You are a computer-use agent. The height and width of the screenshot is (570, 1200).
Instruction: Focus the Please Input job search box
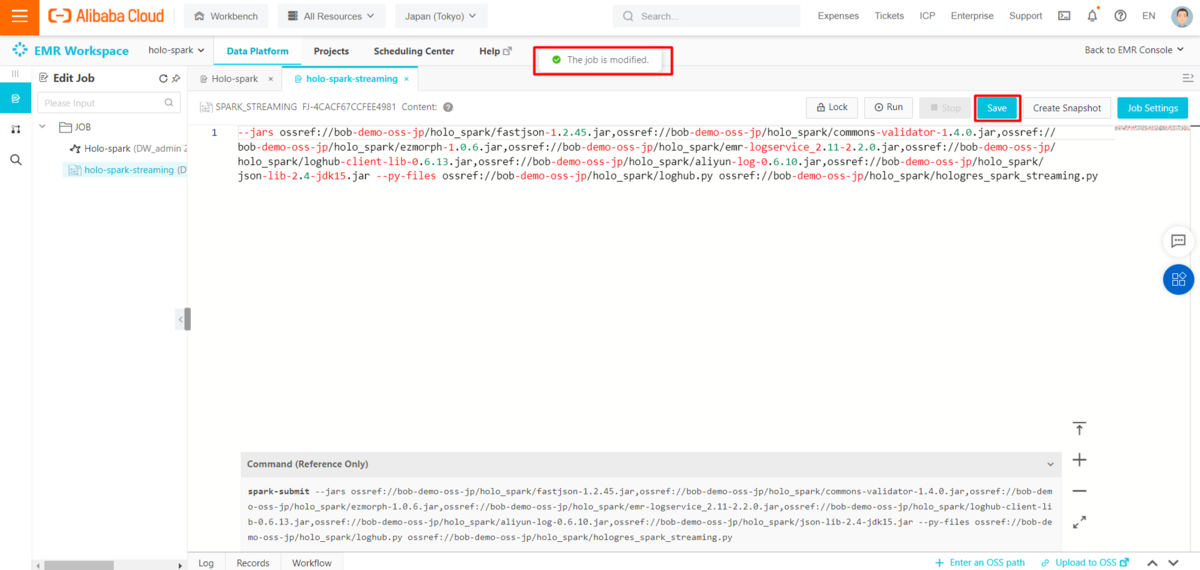point(109,103)
